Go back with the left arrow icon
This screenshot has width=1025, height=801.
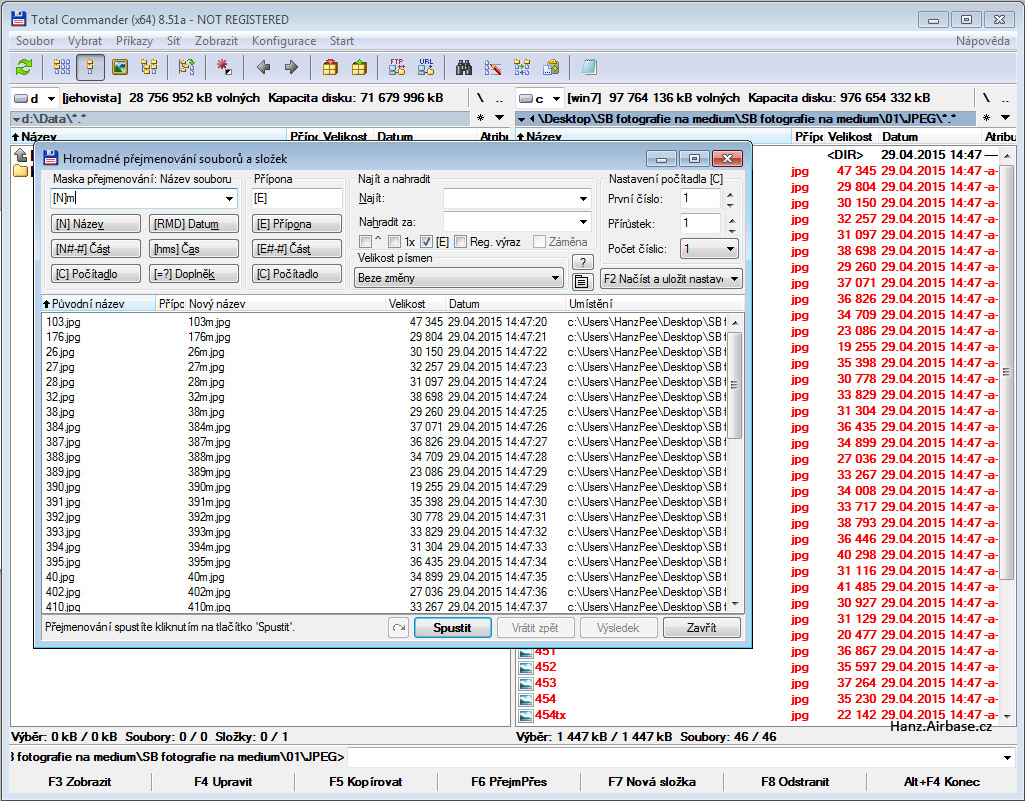point(263,67)
